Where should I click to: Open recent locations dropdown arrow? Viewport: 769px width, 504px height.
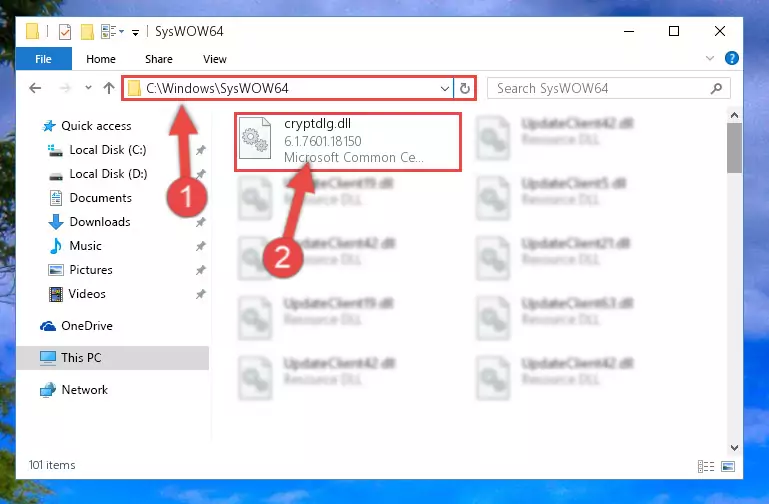[x=88, y=88]
